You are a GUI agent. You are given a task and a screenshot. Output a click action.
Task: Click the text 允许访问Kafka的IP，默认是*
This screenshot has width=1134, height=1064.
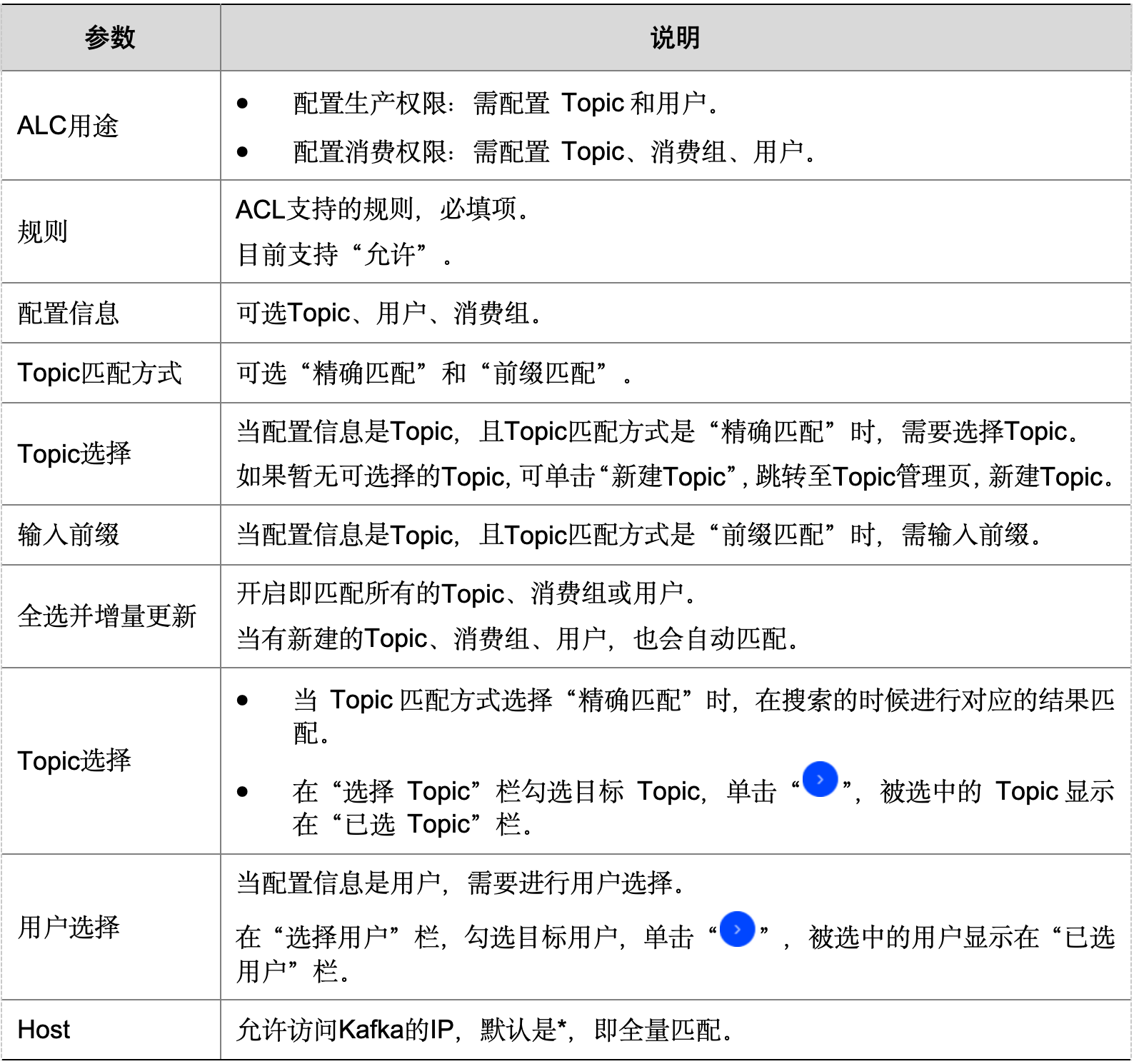[x=401, y=1030]
